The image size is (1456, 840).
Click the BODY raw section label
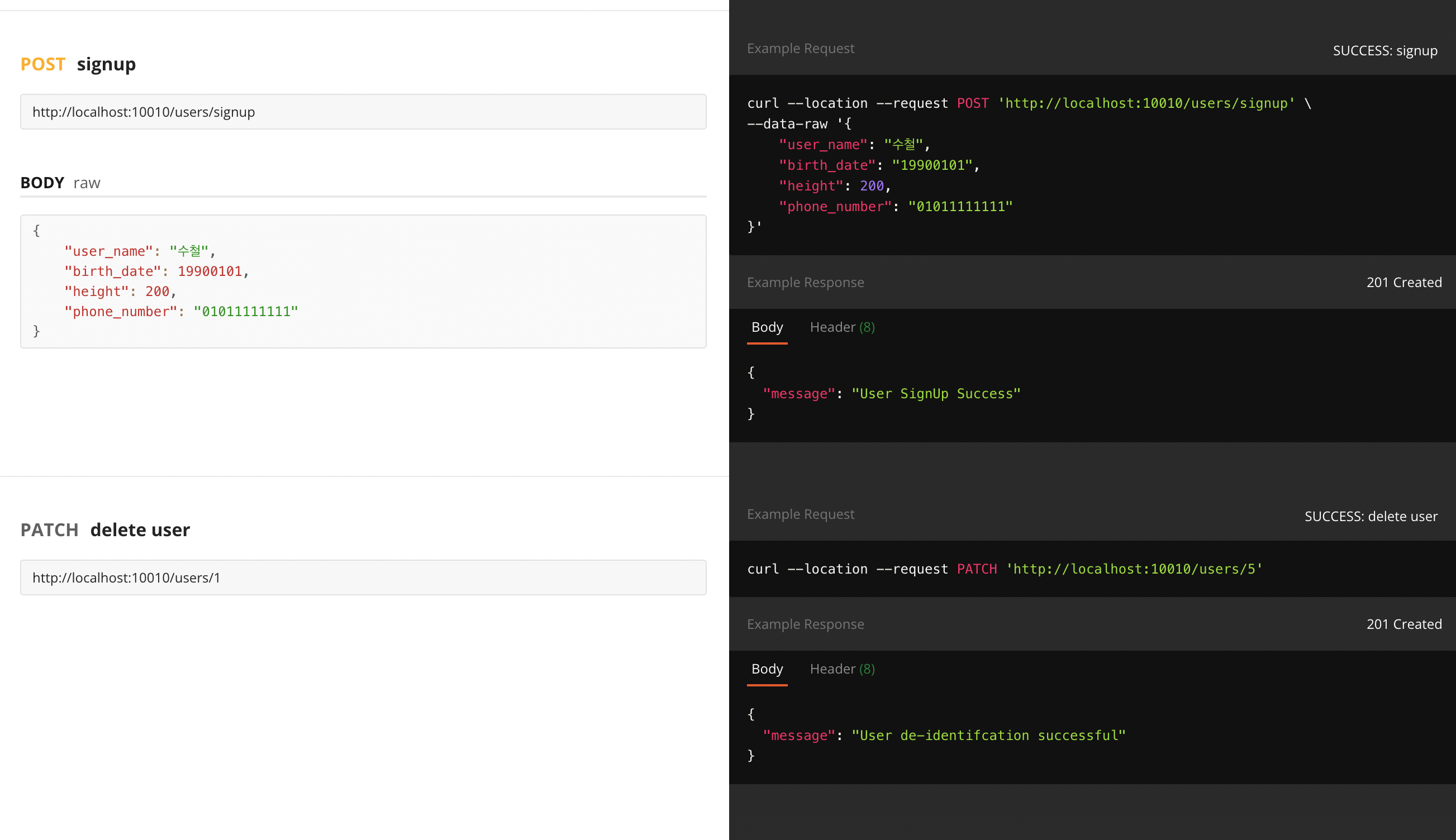click(59, 183)
